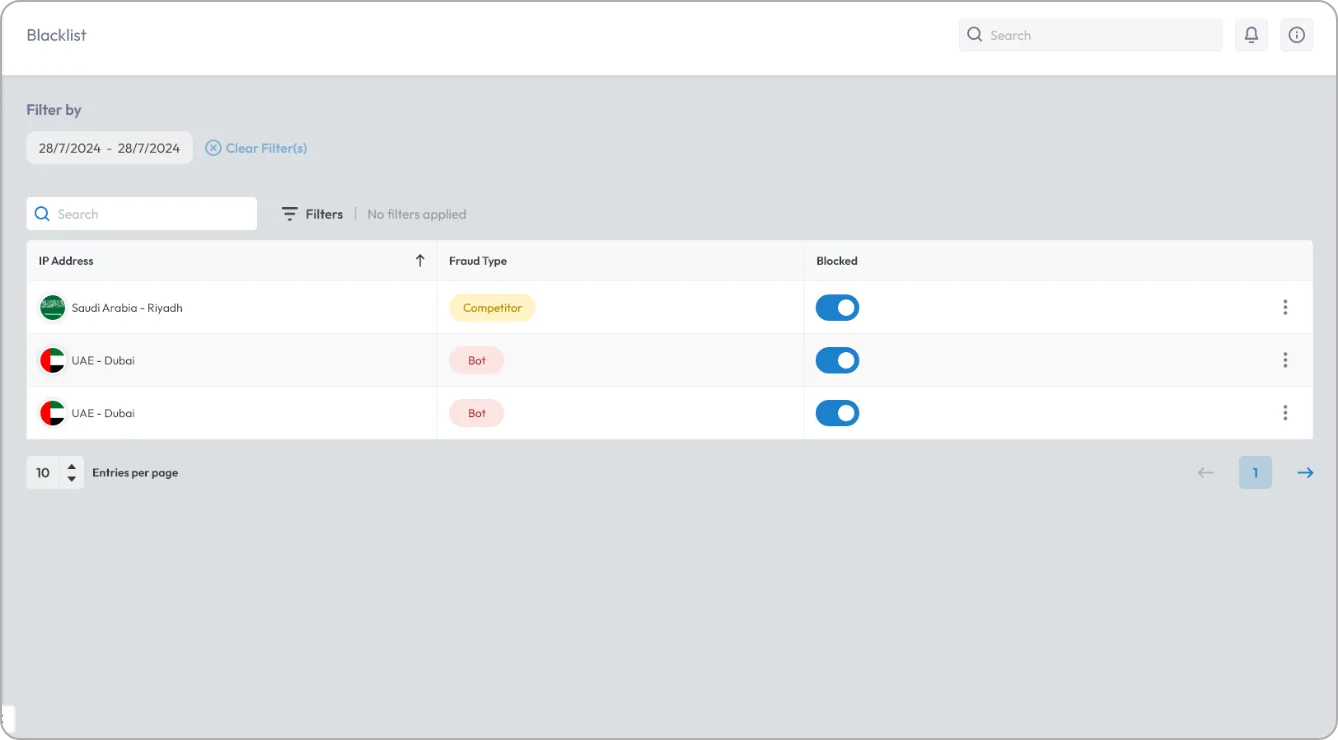Open the kebab menu for the Saudi Arabia entry
The width and height of the screenshot is (1338, 740).
[1285, 307]
